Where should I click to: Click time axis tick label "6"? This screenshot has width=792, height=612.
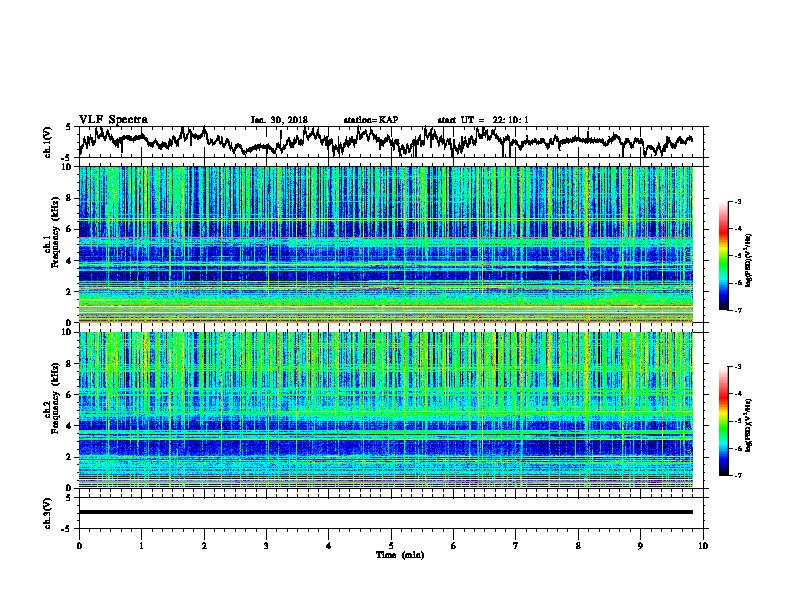click(x=454, y=546)
